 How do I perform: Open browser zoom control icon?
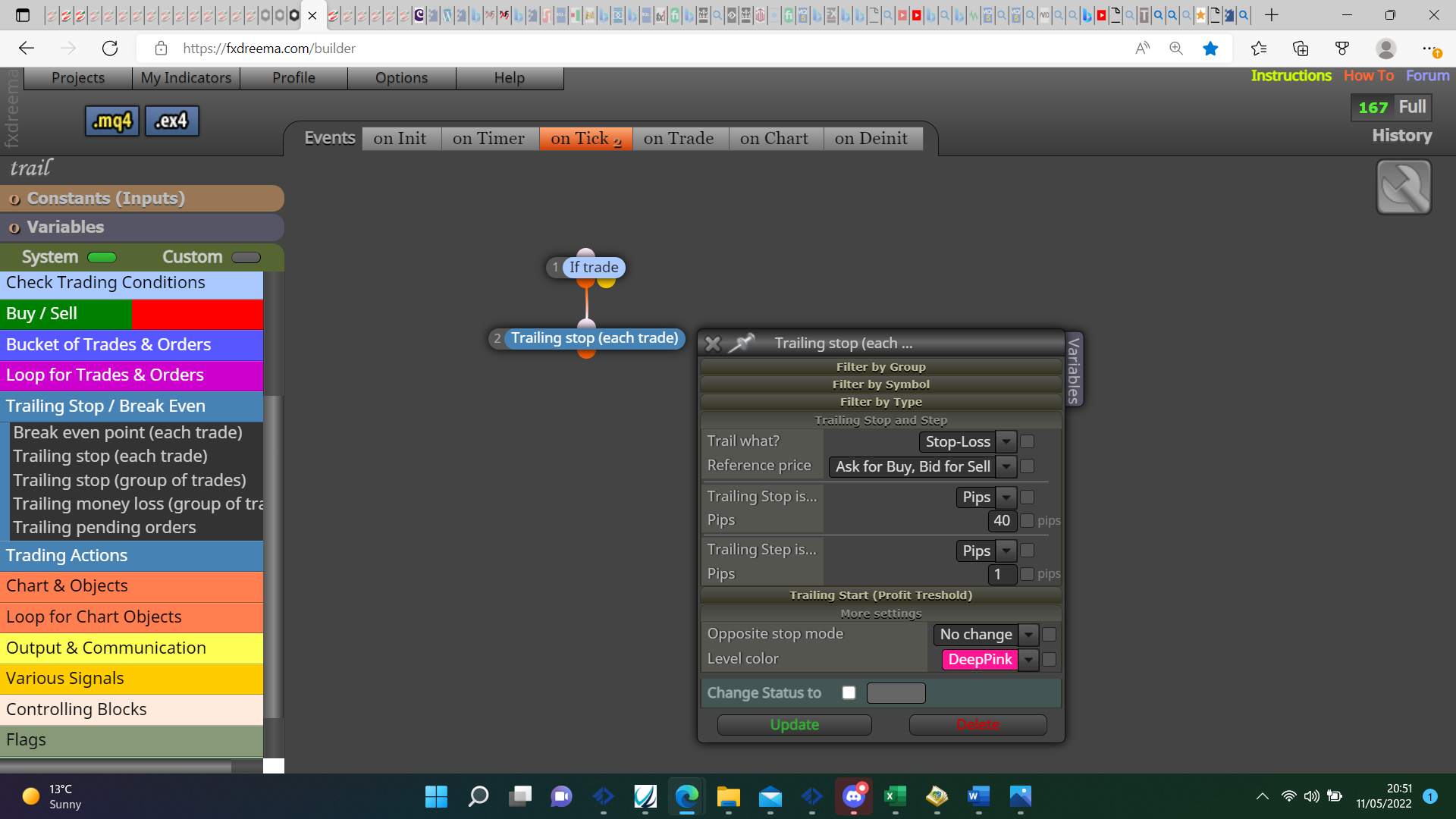[1176, 49]
